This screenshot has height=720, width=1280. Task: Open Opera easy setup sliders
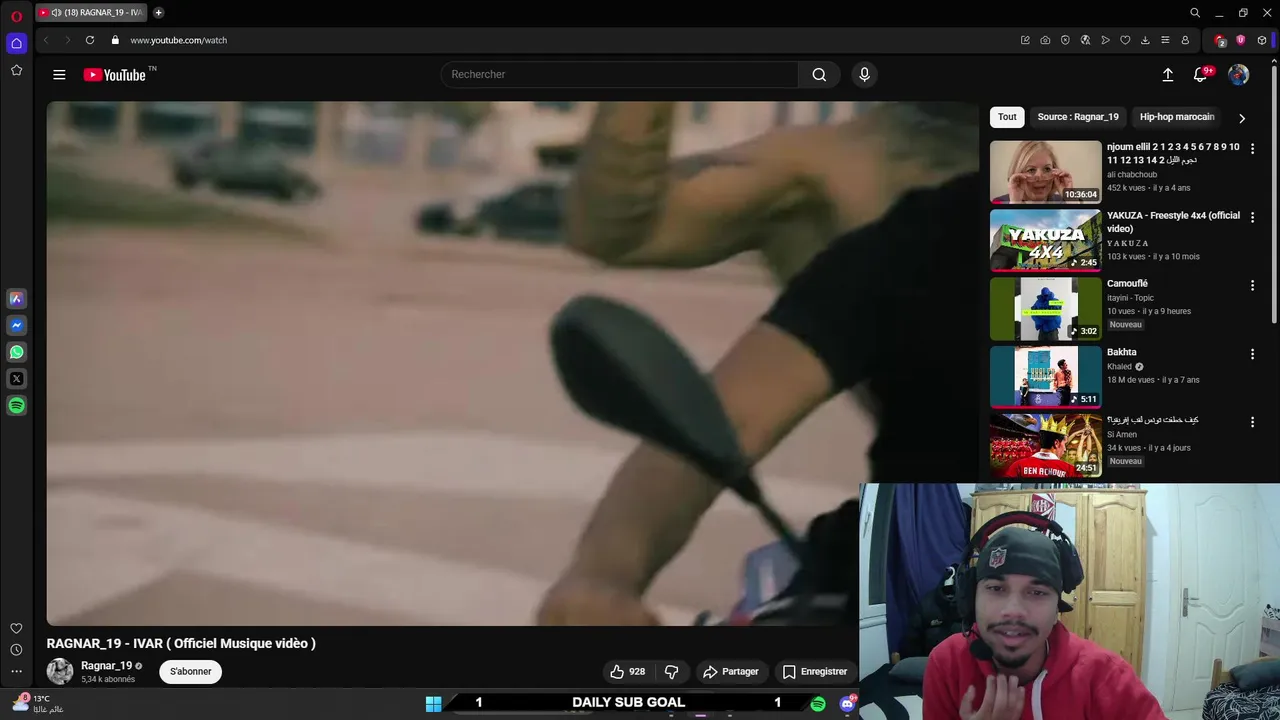(x=1165, y=40)
